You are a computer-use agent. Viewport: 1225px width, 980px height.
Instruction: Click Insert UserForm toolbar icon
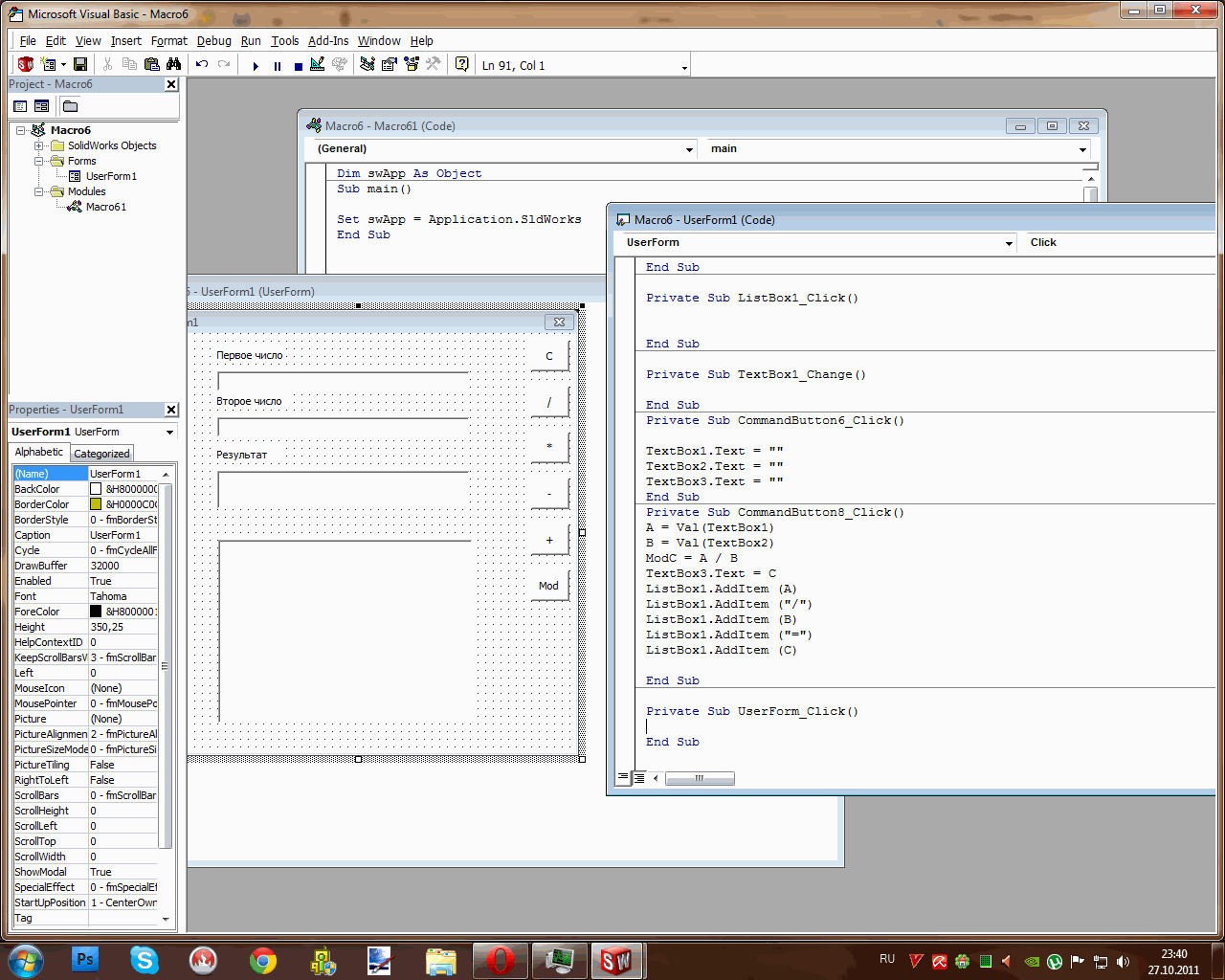pyautogui.click(x=48, y=65)
